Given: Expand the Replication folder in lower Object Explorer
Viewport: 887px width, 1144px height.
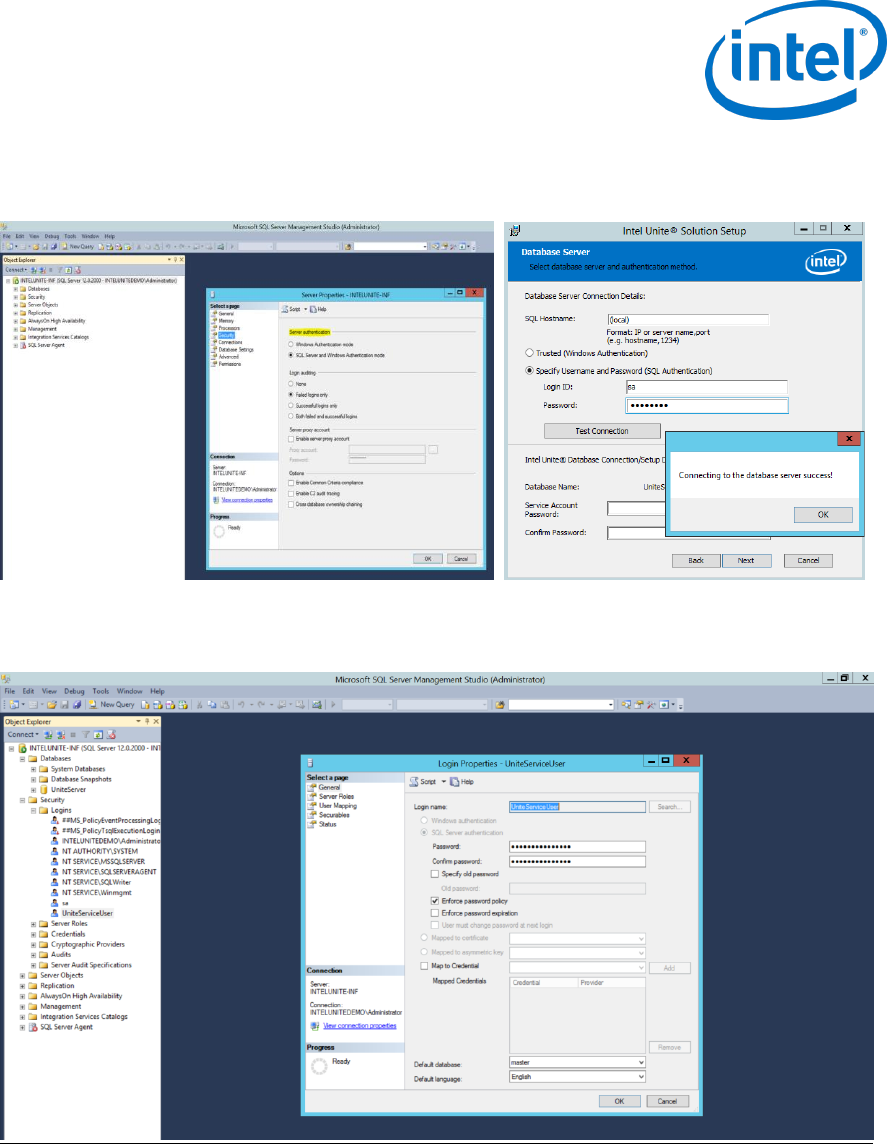Looking at the screenshot, I should click(x=23, y=986).
